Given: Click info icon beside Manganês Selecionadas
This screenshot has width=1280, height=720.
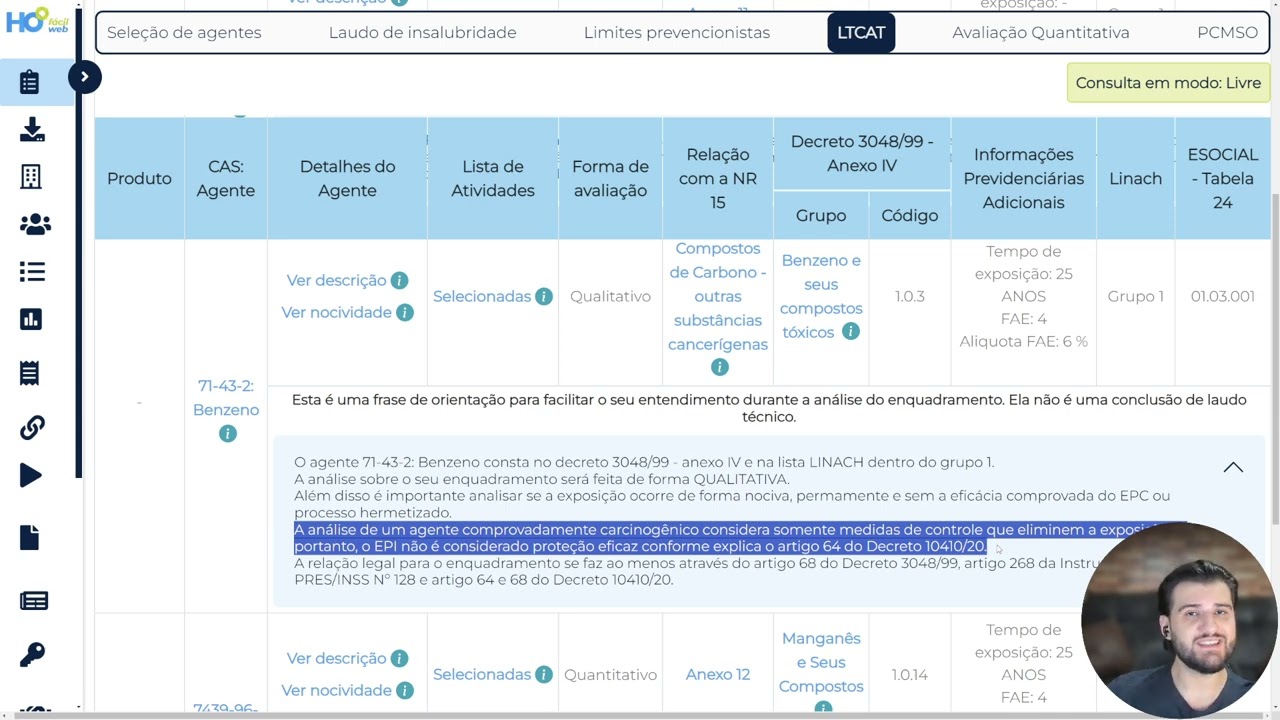Looking at the screenshot, I should (544, 675).
